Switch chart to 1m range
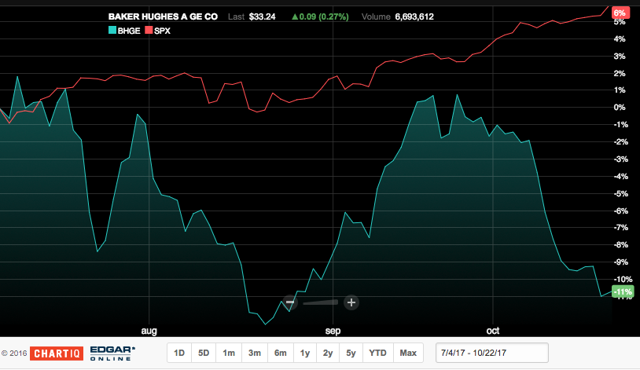Image resolution: width=640 pixels, height=370 pixels. [x=229, y=353]
